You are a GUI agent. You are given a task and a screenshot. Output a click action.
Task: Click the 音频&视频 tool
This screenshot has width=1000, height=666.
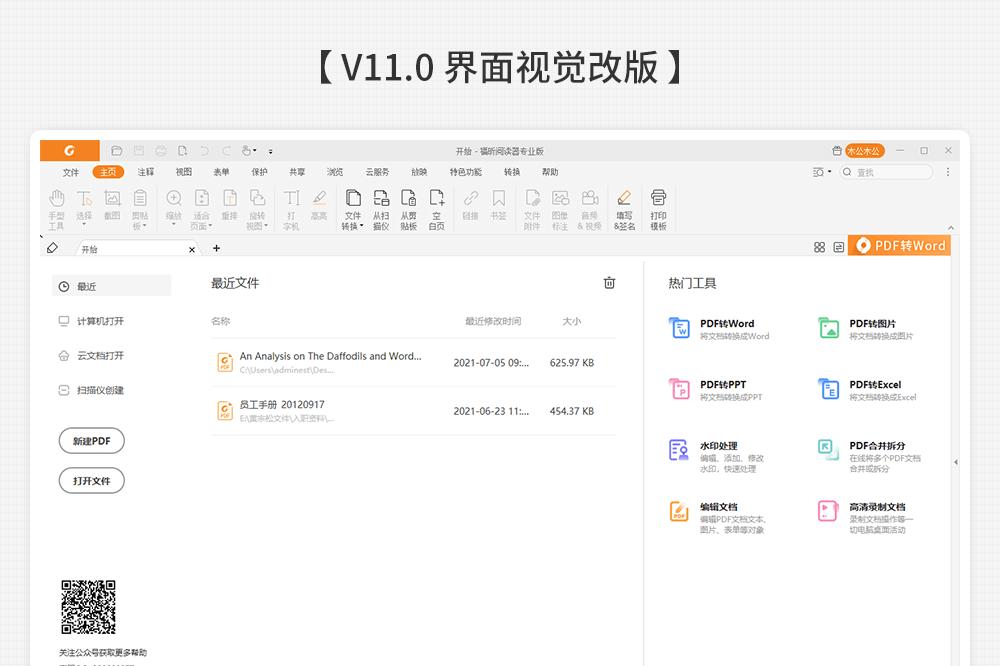pyautogui.click(x=589, y=209)
